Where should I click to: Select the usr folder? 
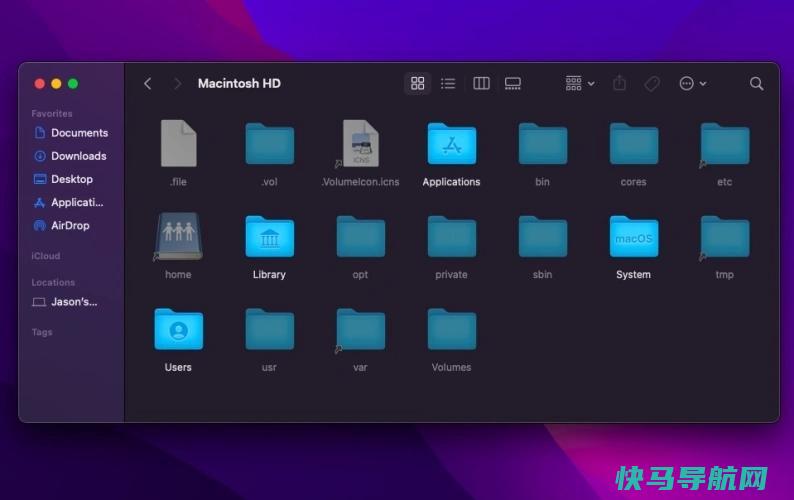tap(269, 329)
